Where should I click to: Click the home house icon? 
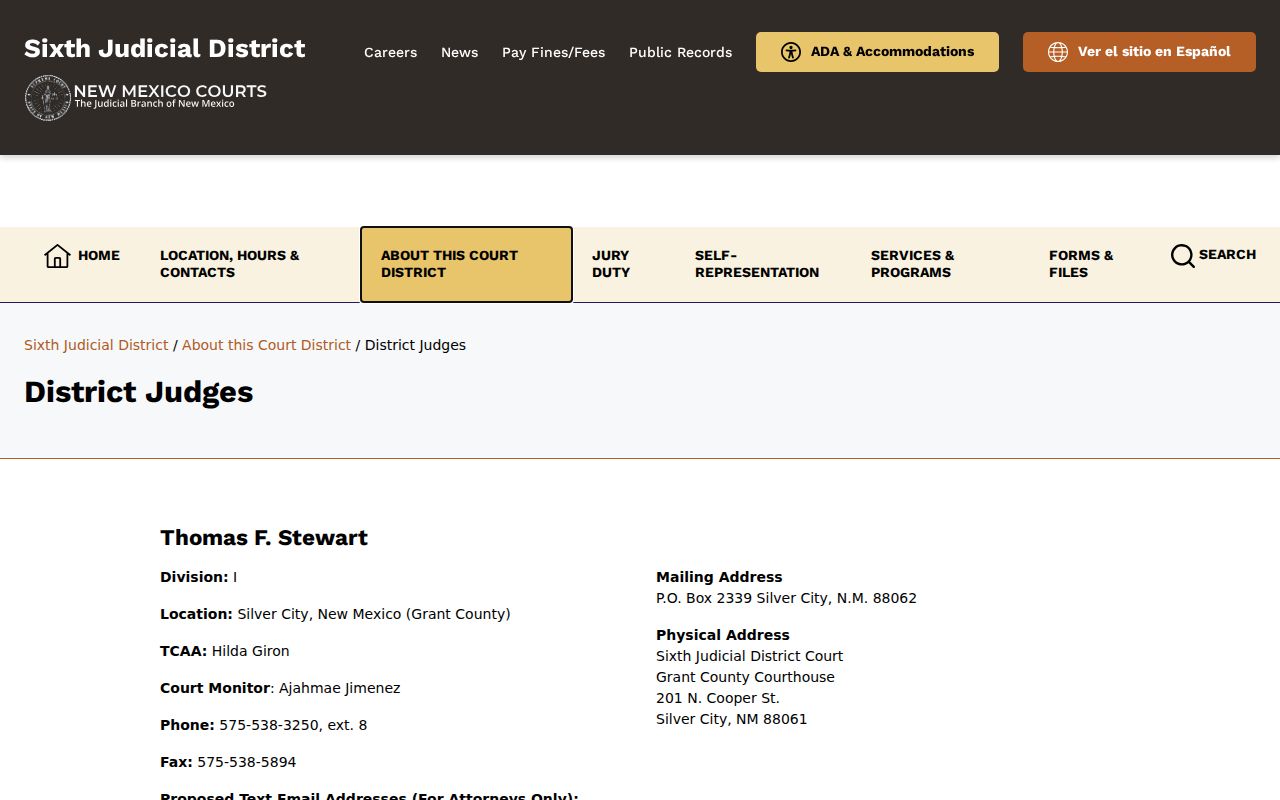[57, 256]
